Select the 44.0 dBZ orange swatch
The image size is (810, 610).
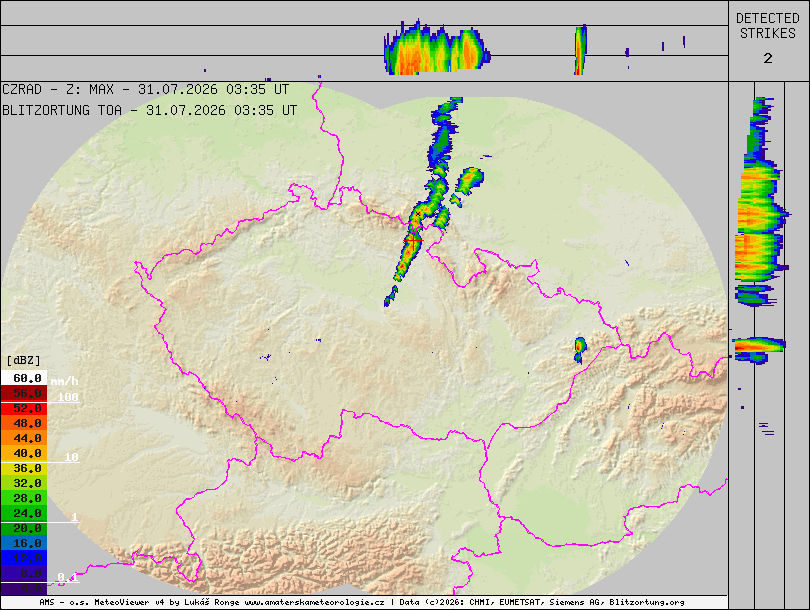pos(24,438)
